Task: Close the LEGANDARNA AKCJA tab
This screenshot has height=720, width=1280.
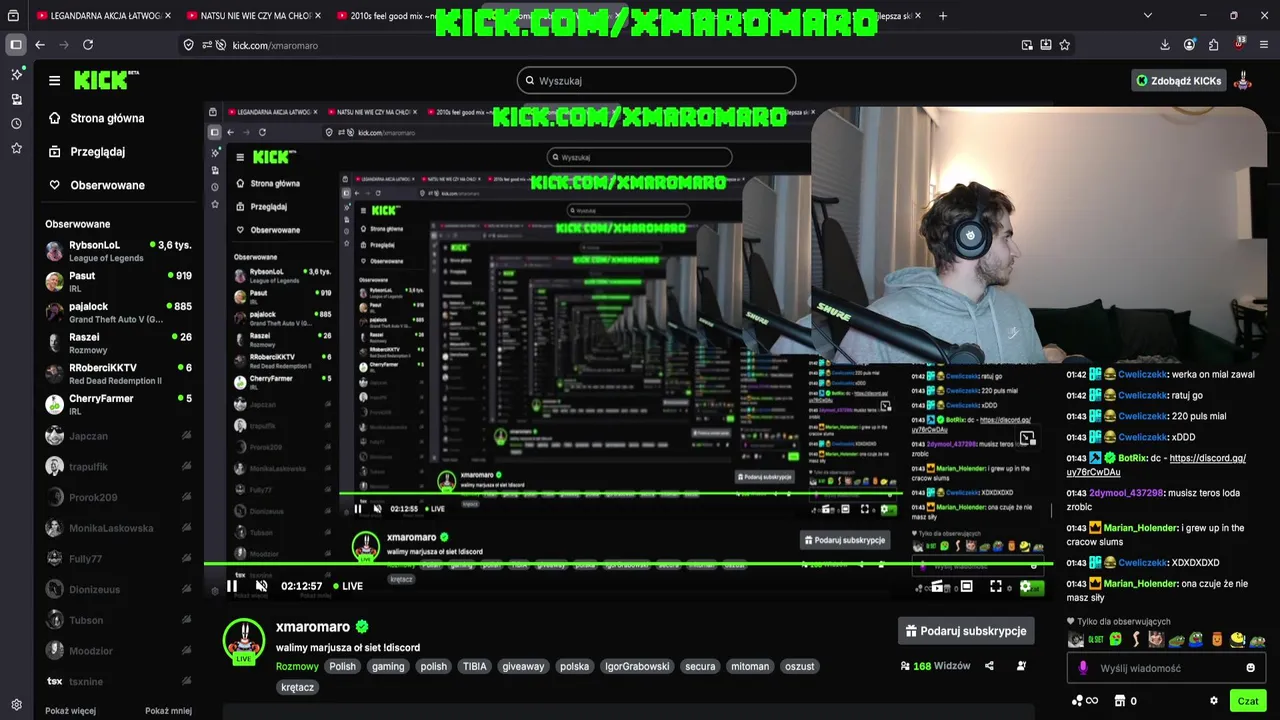Action: coord(168,16)
